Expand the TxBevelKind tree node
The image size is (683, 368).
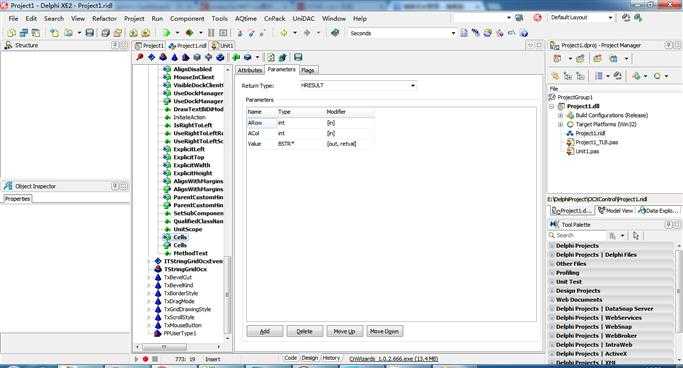(149, 285)
